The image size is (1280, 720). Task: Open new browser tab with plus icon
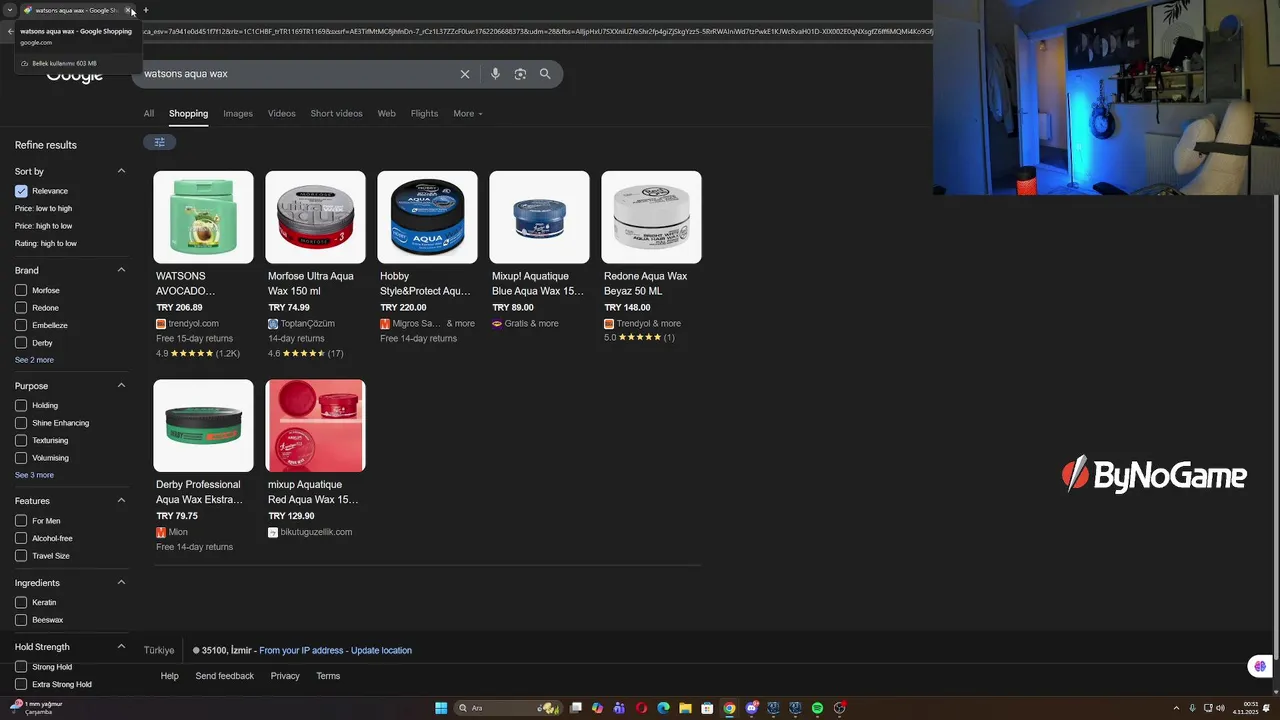(146, 10)
